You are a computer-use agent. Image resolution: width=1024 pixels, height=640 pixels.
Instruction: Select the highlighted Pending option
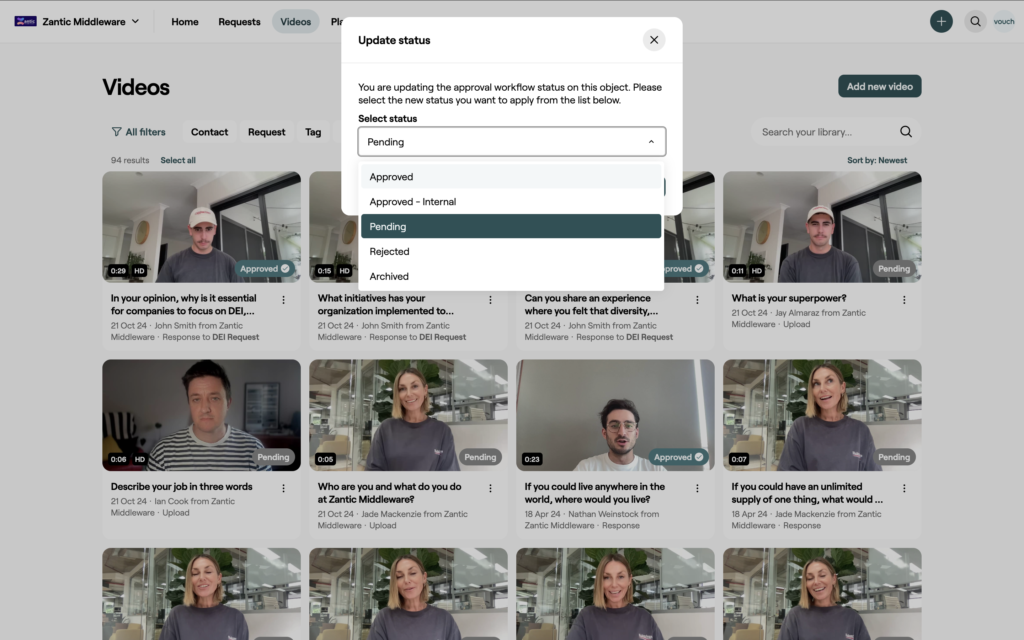(x=511, y=227)
